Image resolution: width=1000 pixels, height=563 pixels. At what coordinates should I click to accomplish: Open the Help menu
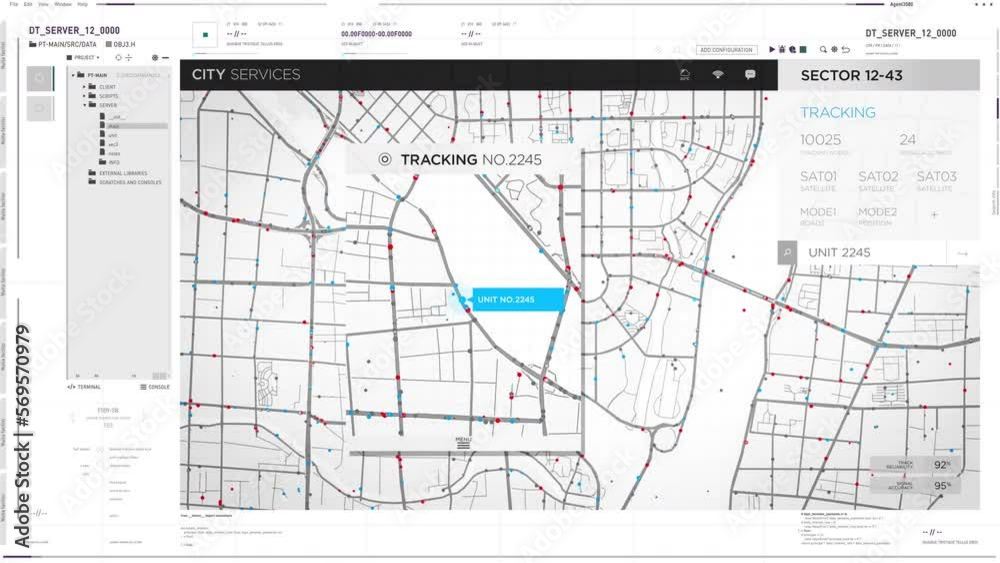(83, 4)
